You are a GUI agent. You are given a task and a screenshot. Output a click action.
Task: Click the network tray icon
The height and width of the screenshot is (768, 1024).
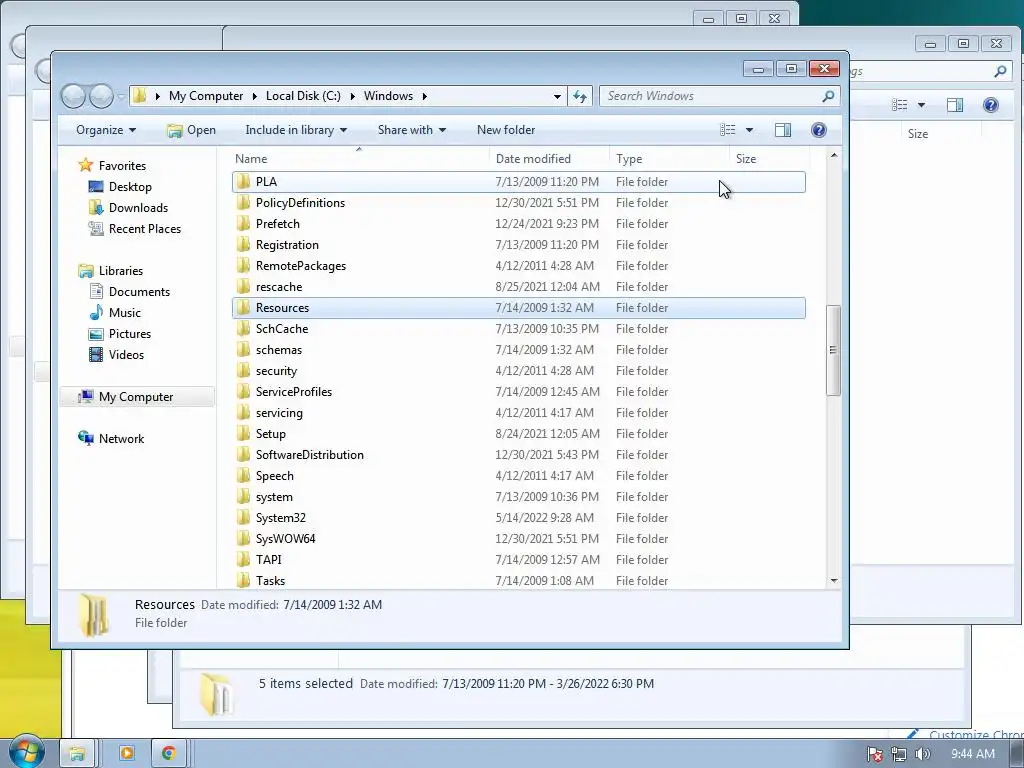pyautogui.click(x=899, y=754)
